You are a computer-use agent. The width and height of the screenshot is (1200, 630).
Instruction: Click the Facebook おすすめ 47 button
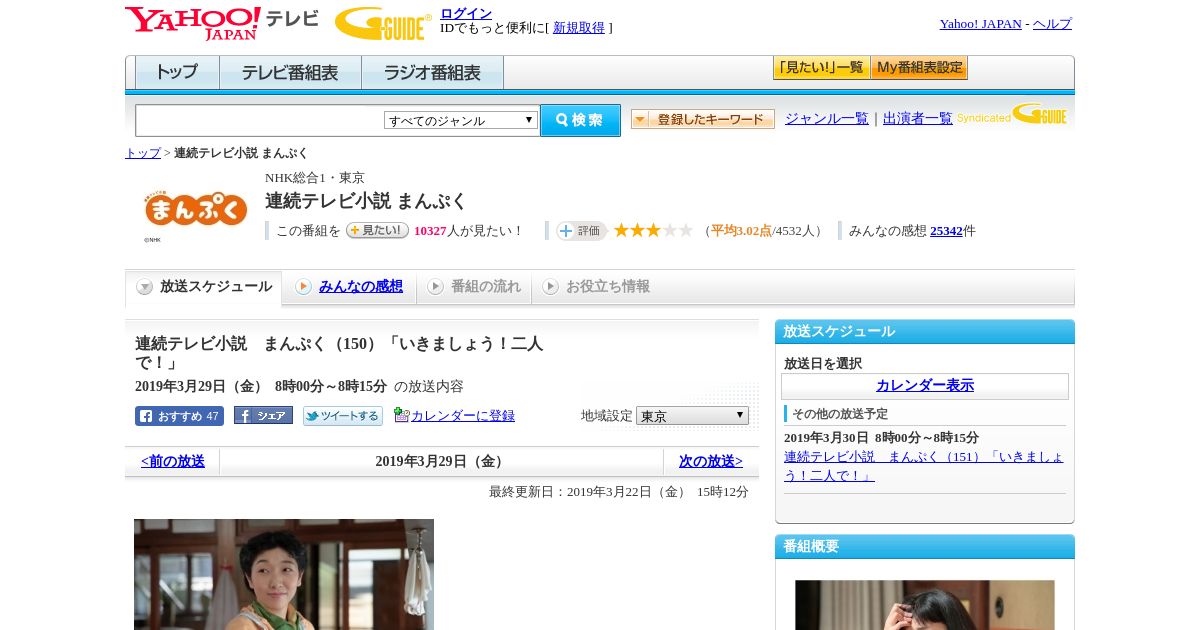[x=179, y=416]
